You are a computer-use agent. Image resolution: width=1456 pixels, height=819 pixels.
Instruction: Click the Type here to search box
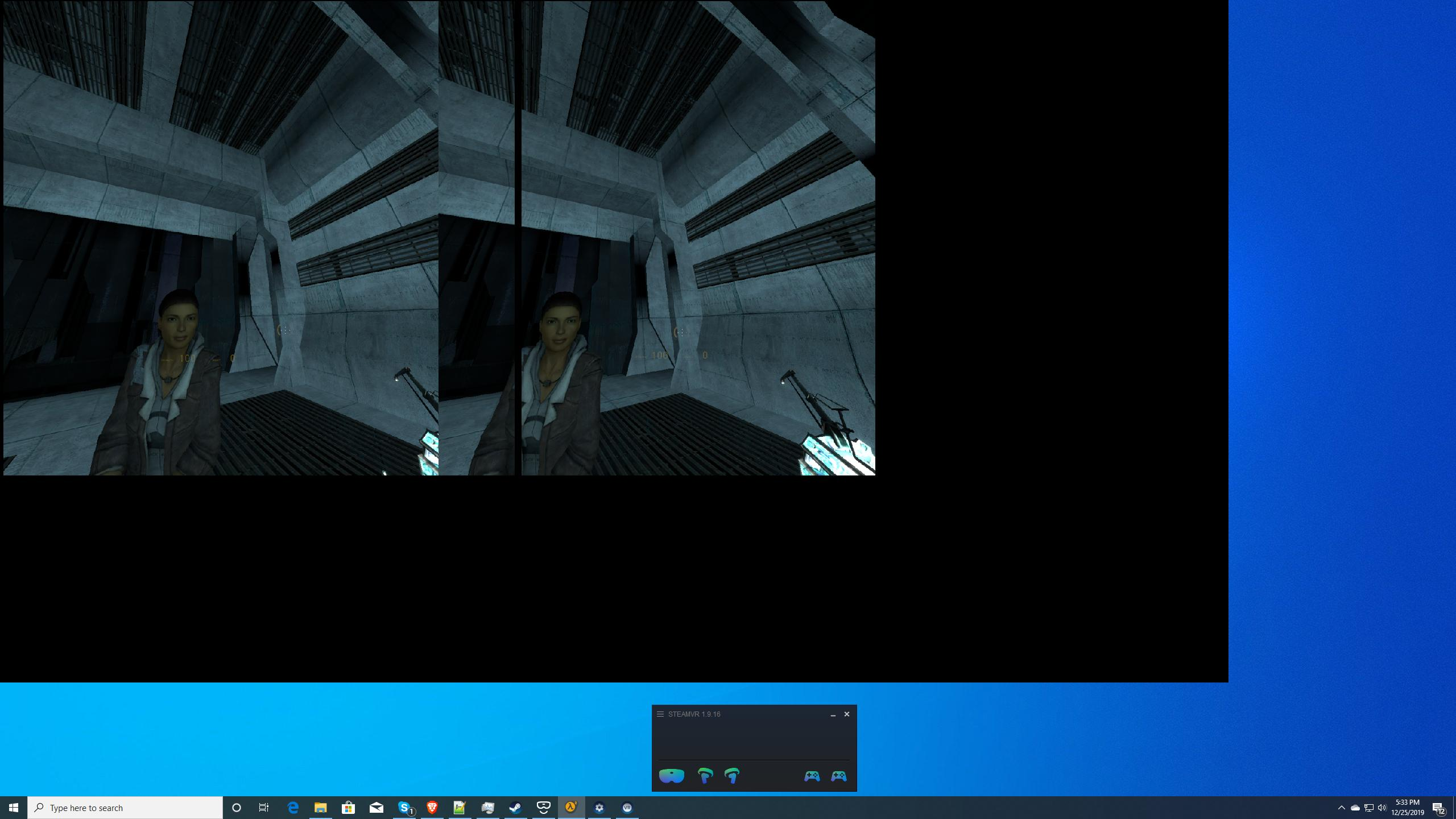(125, 808)
